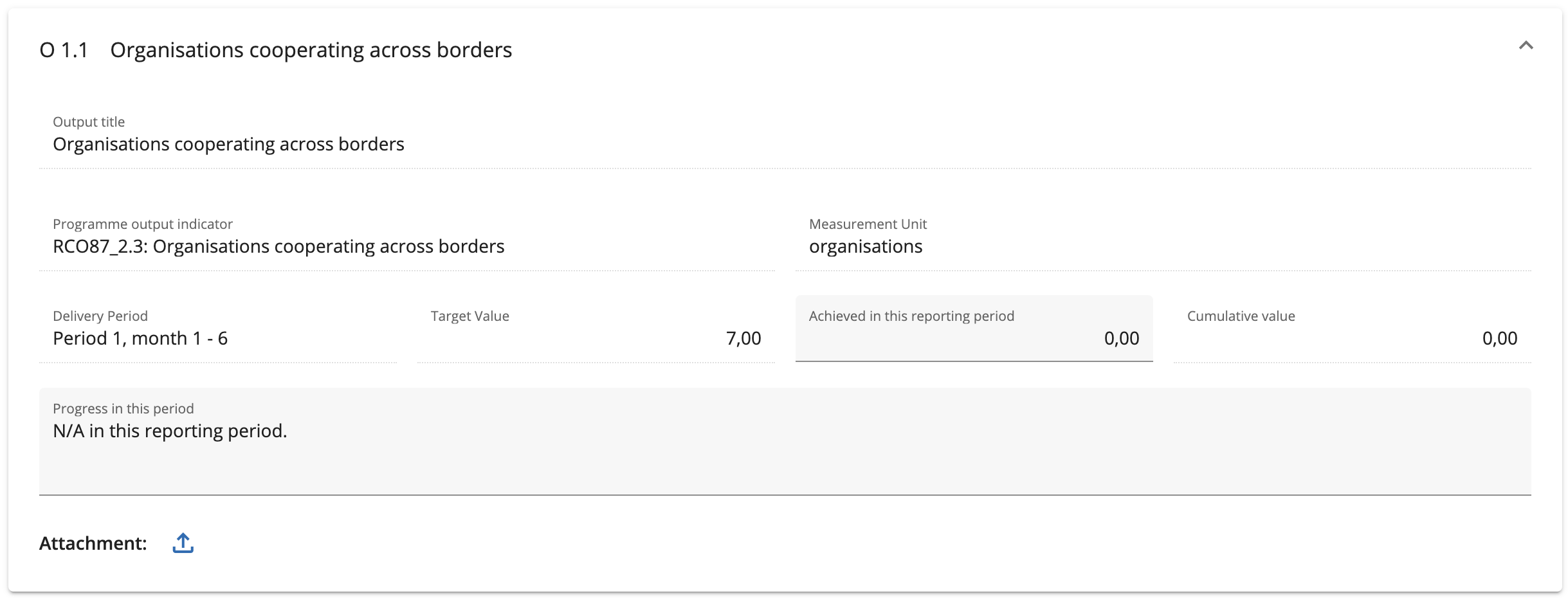Screen dimensions: 1568x598
Task: Click the 'N/A in this reporting period.' text
Action: pyautogui.click(x=170, y=431)
